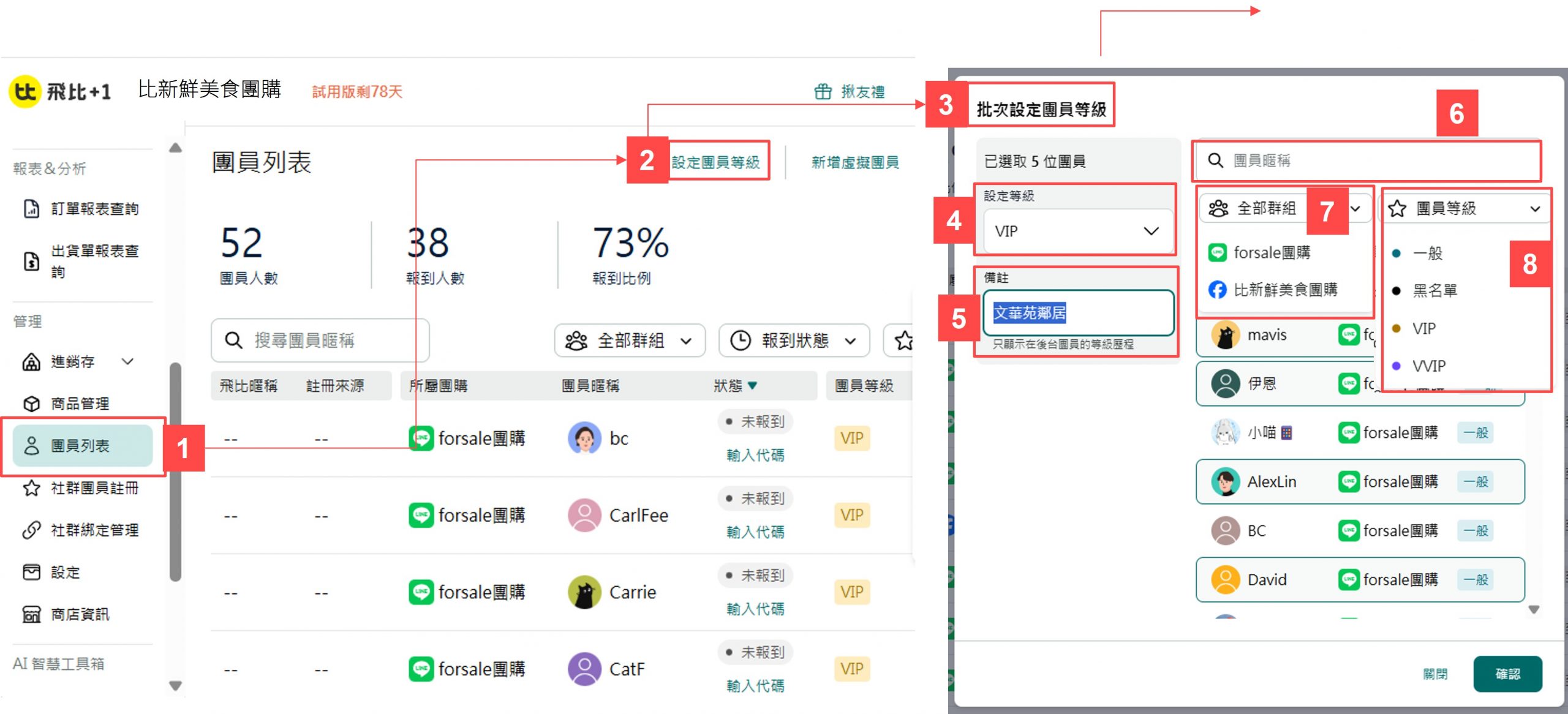Viewport: 1568px width, 714px height.
Task: Click the 確認 button
Action: 1507,674
